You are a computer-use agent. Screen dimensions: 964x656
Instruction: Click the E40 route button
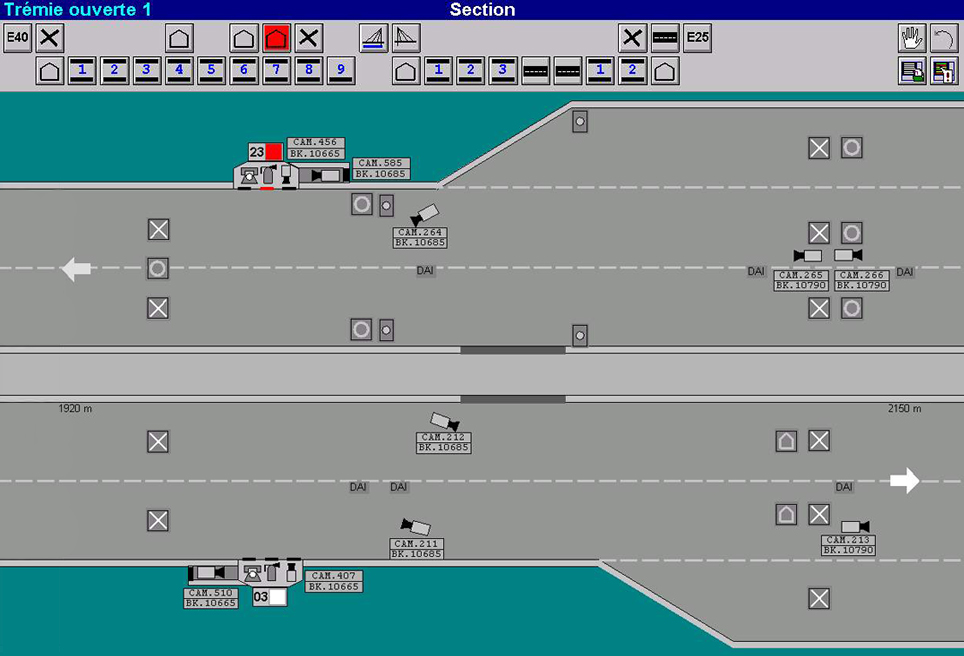tap(17, 39)
